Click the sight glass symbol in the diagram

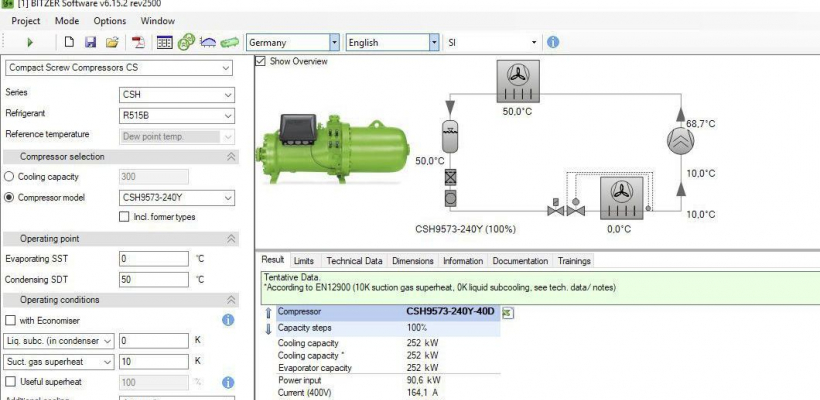pyautogui.click(x=450, y=198)
